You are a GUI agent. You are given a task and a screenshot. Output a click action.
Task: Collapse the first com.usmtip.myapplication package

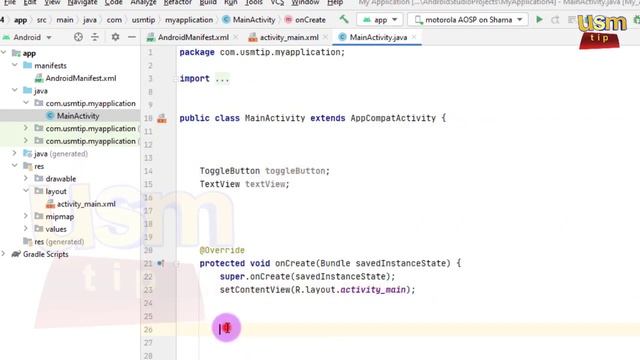(x=26, y=103)
